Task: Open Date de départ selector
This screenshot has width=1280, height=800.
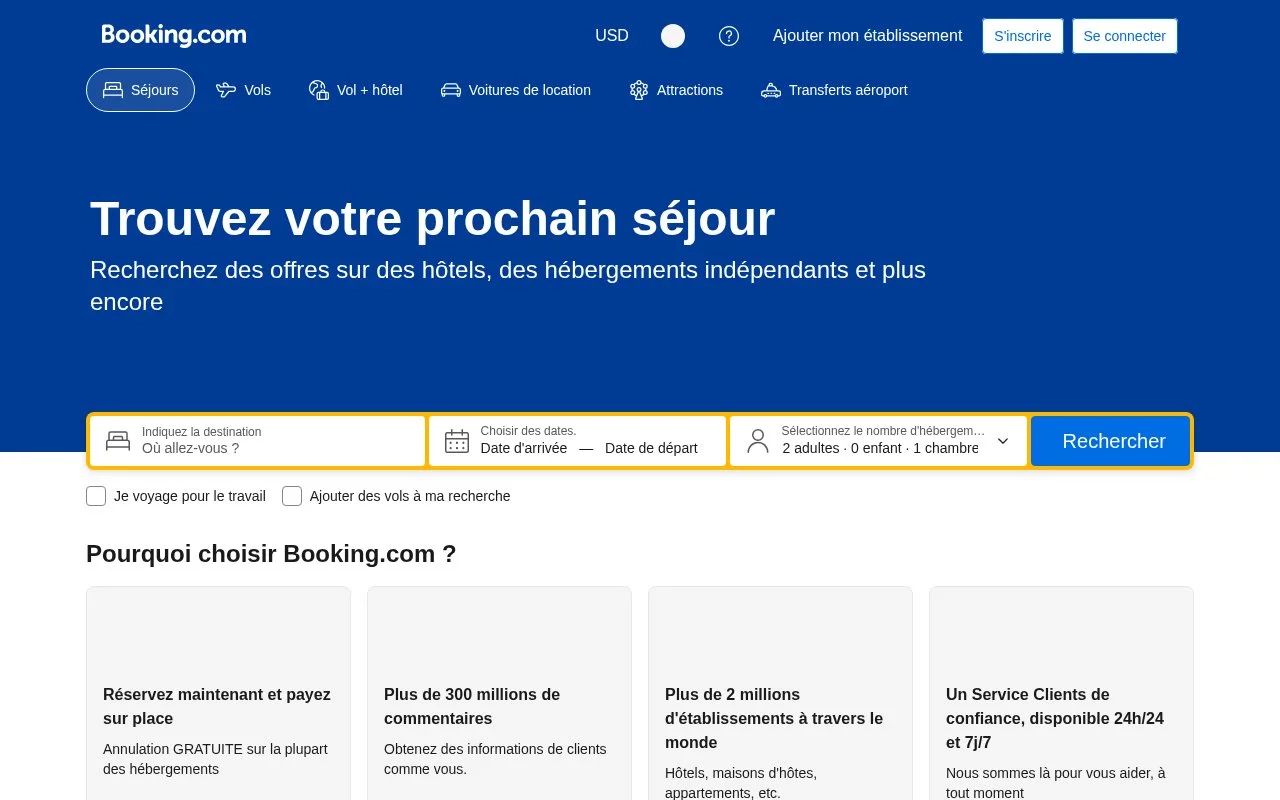Action: coord(651,448)
